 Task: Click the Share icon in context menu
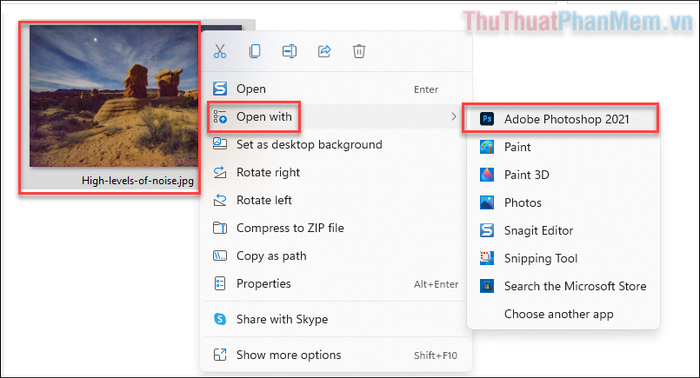[x=324, y=51]
